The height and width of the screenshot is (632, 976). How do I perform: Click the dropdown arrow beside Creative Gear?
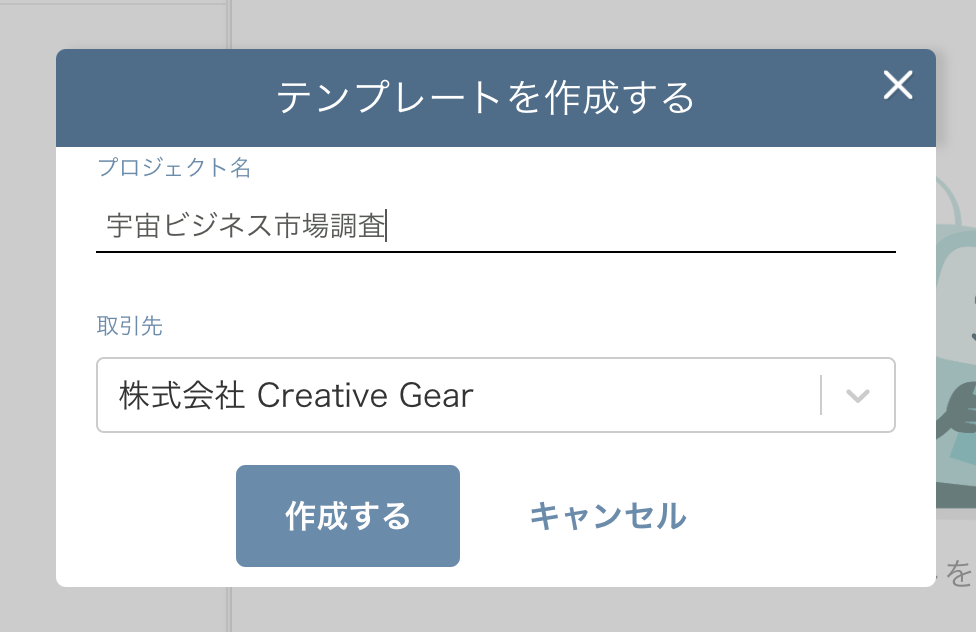855,395
